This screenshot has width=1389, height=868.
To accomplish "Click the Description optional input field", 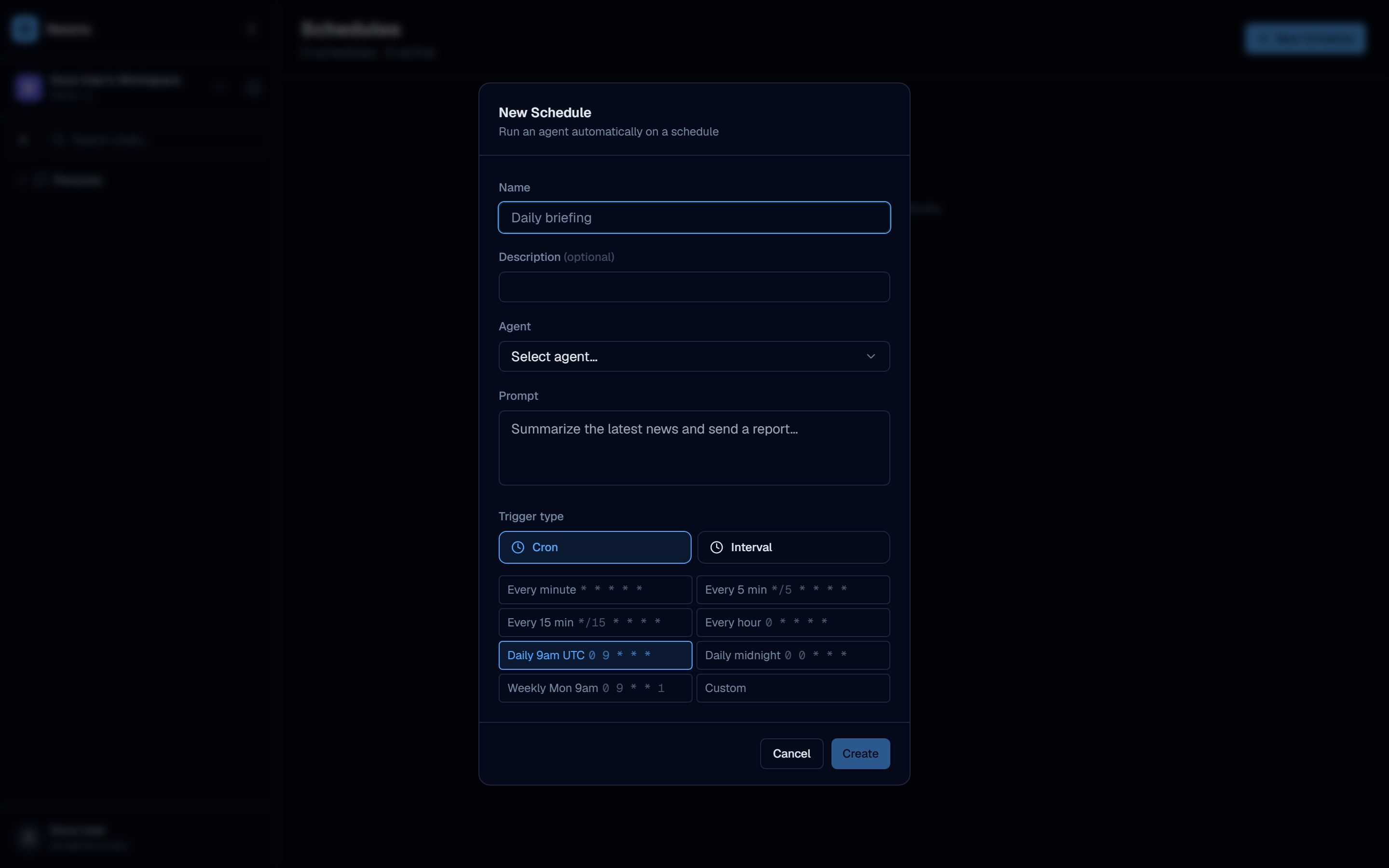I will (694, 287).
